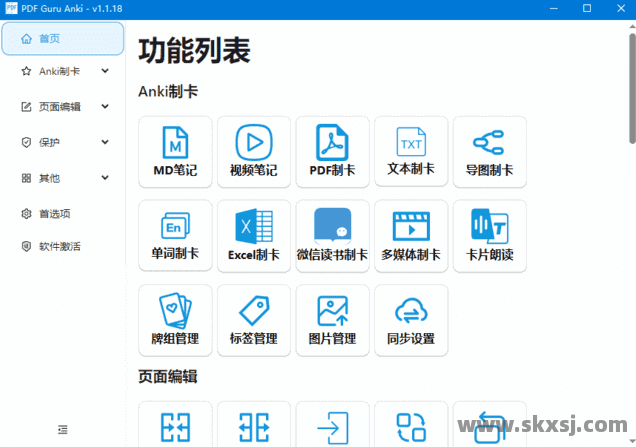Open the 微信读书制卡 tool

coord(332,236)
